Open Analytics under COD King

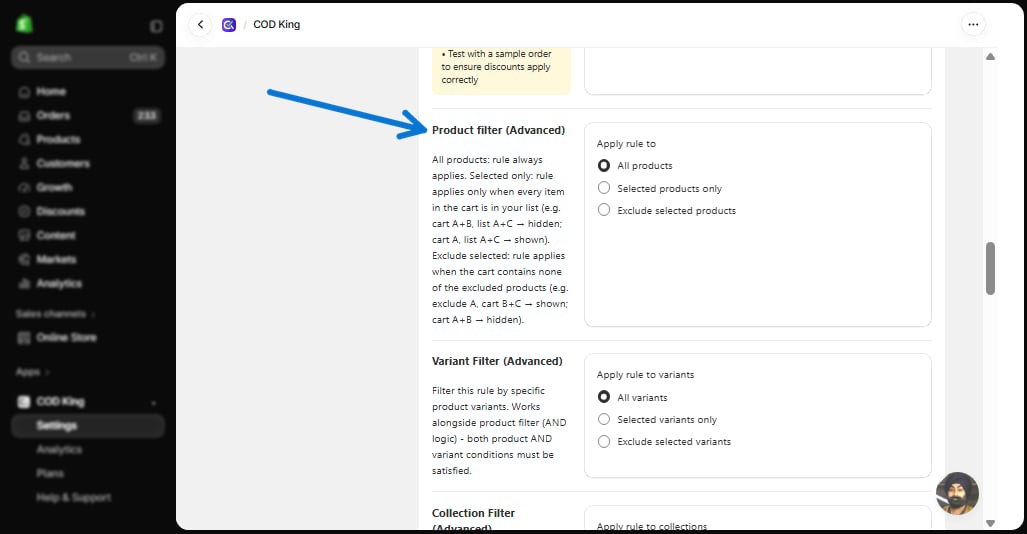click(x=59, y=449)
